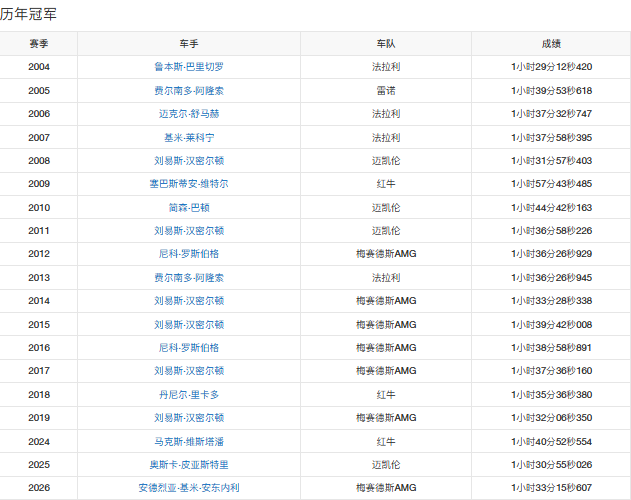
Task: Click 红牛 team cell in 2009 row
Action: [386, 184]
